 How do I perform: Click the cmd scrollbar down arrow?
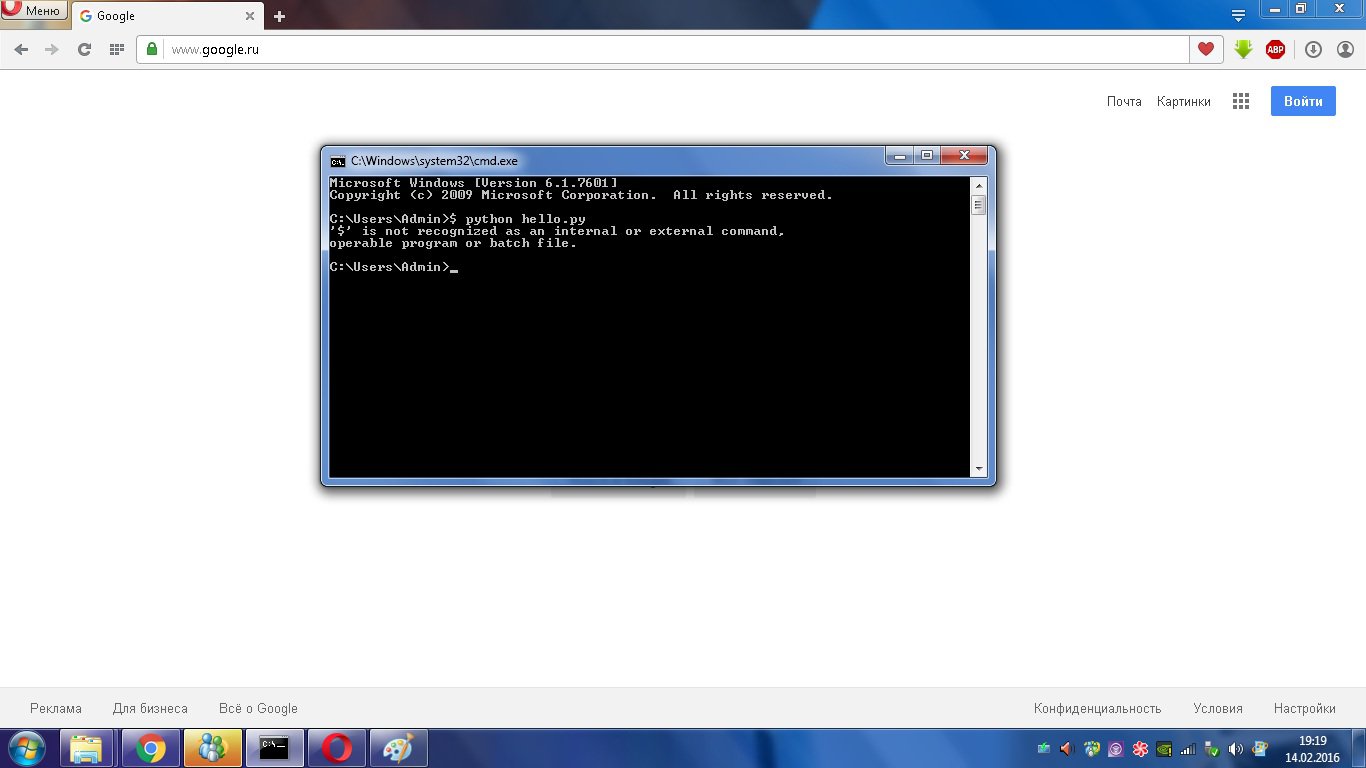(x=979, y=468)
